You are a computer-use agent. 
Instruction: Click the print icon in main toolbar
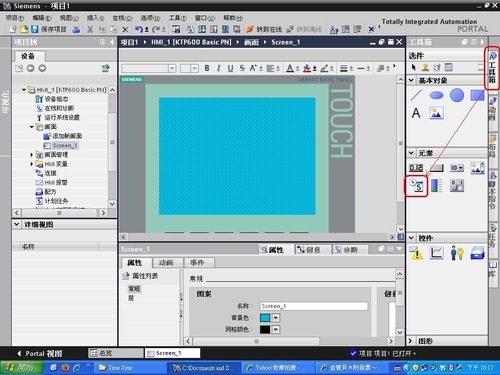click(x=76, y=29)
